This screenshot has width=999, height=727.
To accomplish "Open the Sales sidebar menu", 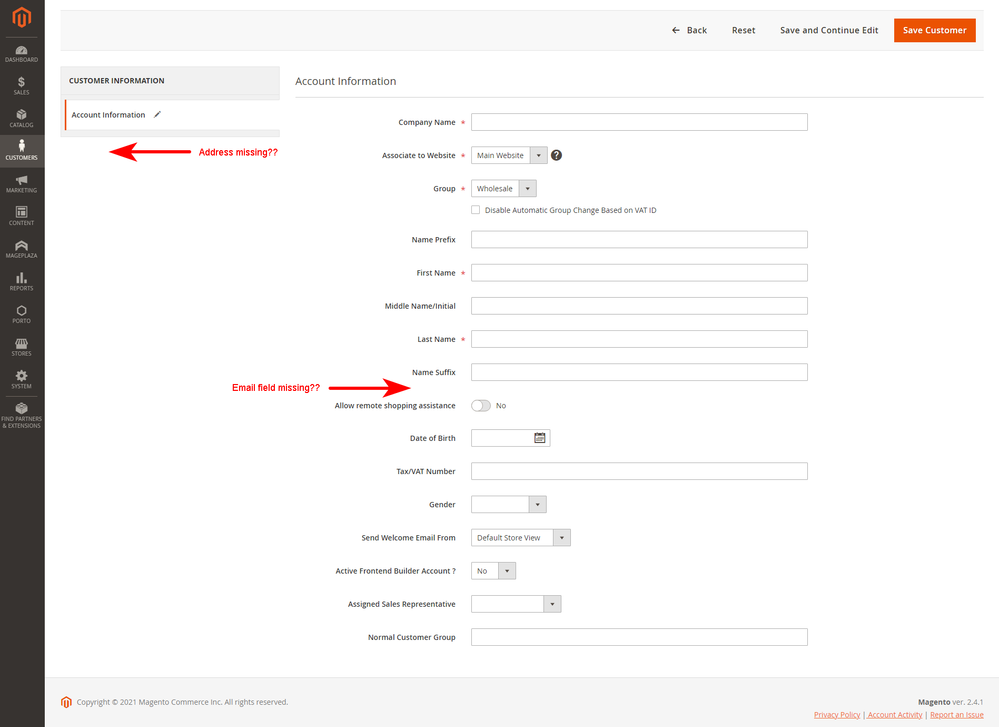I will point(21,85).
